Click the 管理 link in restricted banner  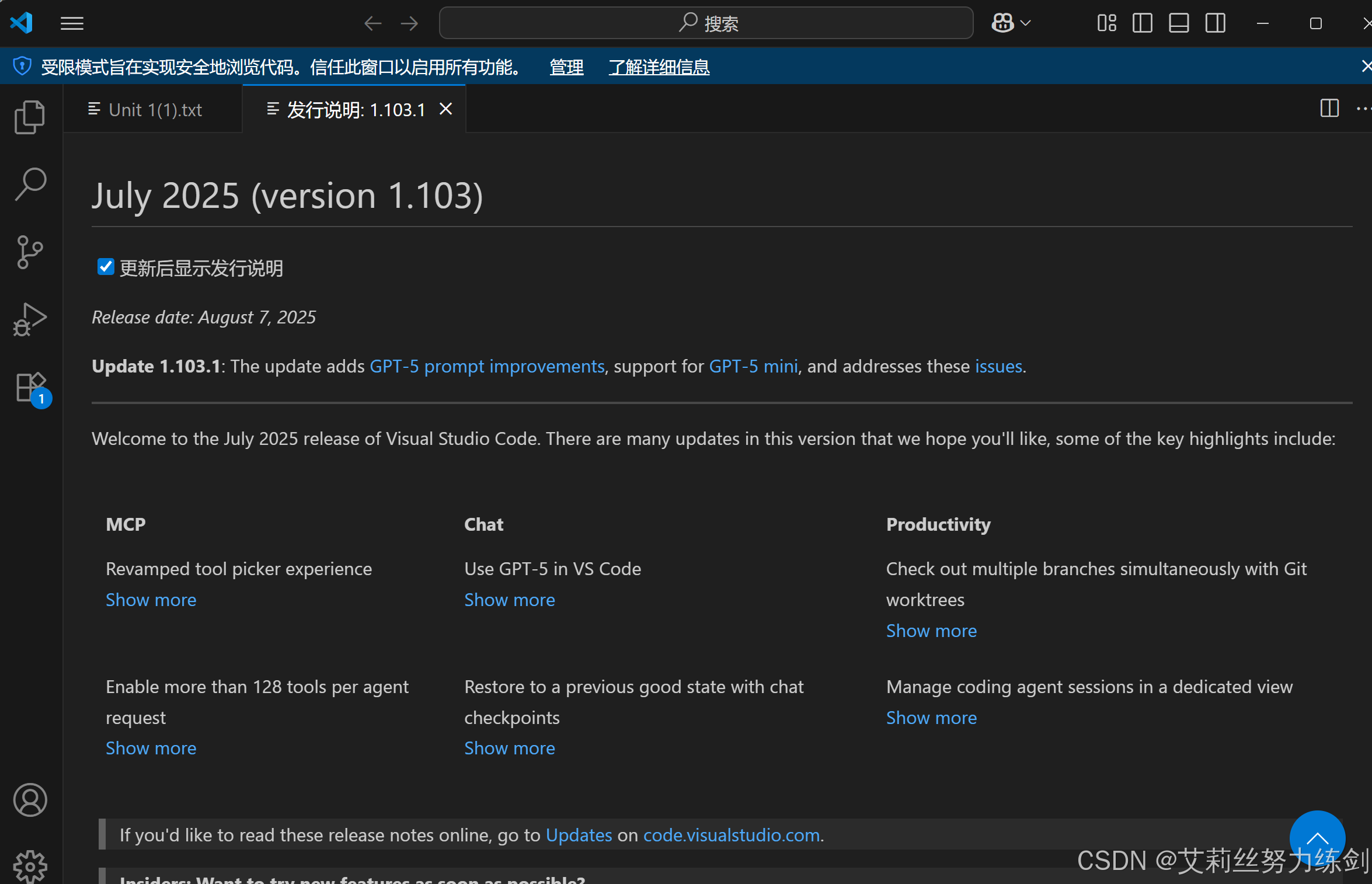tap(566, 67)
